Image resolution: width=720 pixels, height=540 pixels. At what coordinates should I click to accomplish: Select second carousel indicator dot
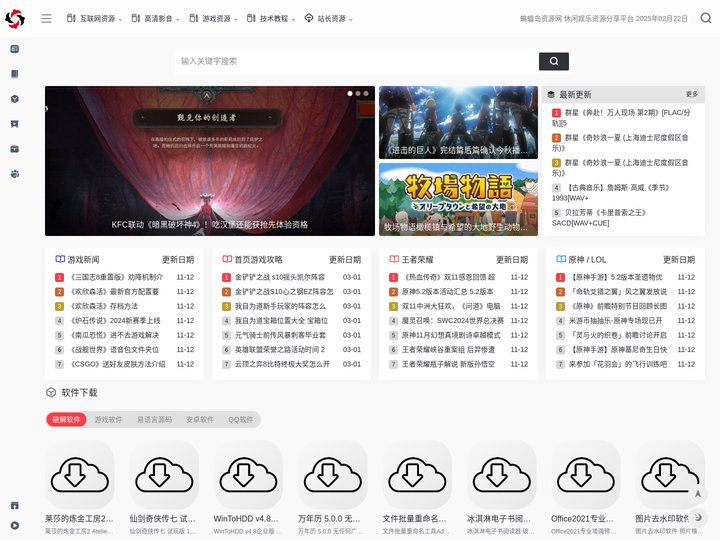(358, 93)
